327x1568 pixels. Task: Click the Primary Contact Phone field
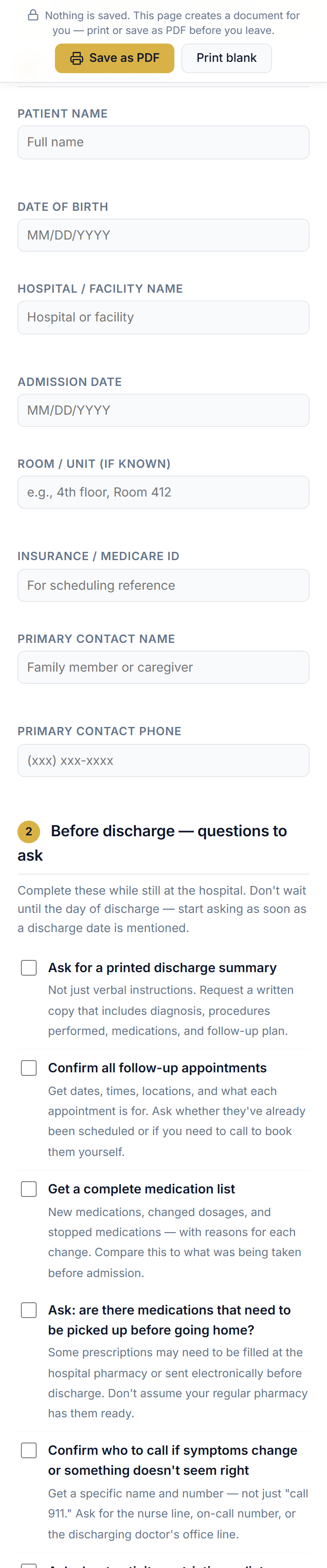click(163, 760)
